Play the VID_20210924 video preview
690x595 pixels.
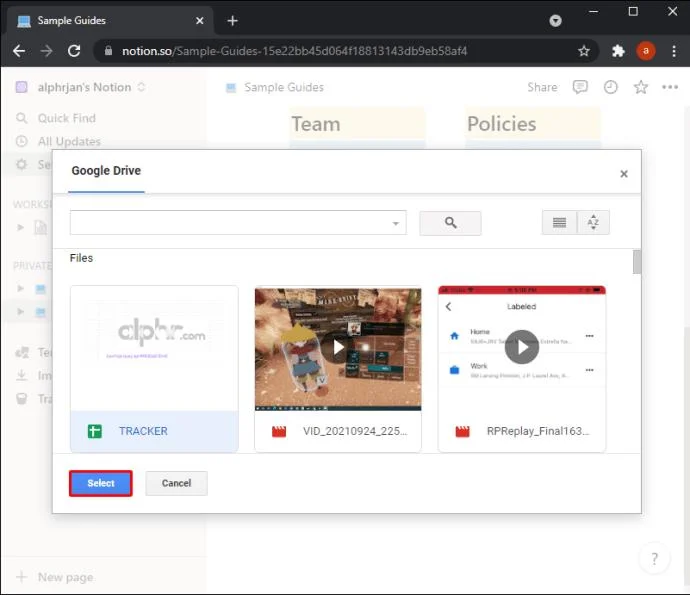338,347
